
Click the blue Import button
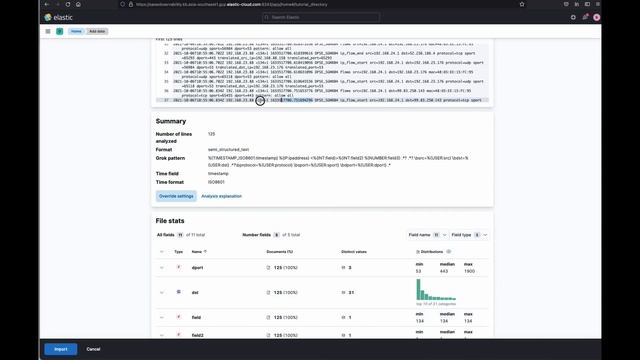pos(60,349)
